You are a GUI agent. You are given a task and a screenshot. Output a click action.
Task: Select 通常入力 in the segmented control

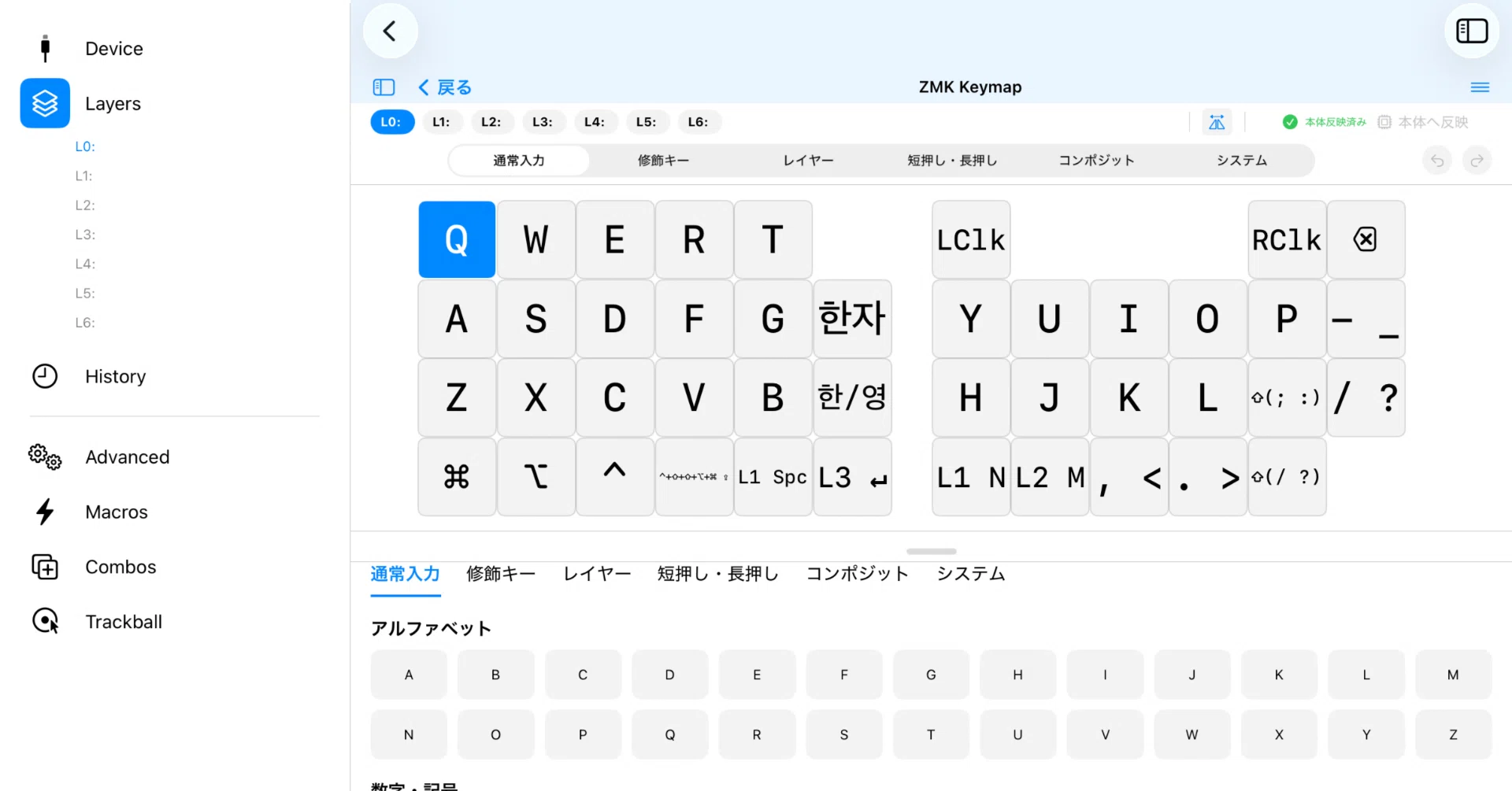coord(519,161)
